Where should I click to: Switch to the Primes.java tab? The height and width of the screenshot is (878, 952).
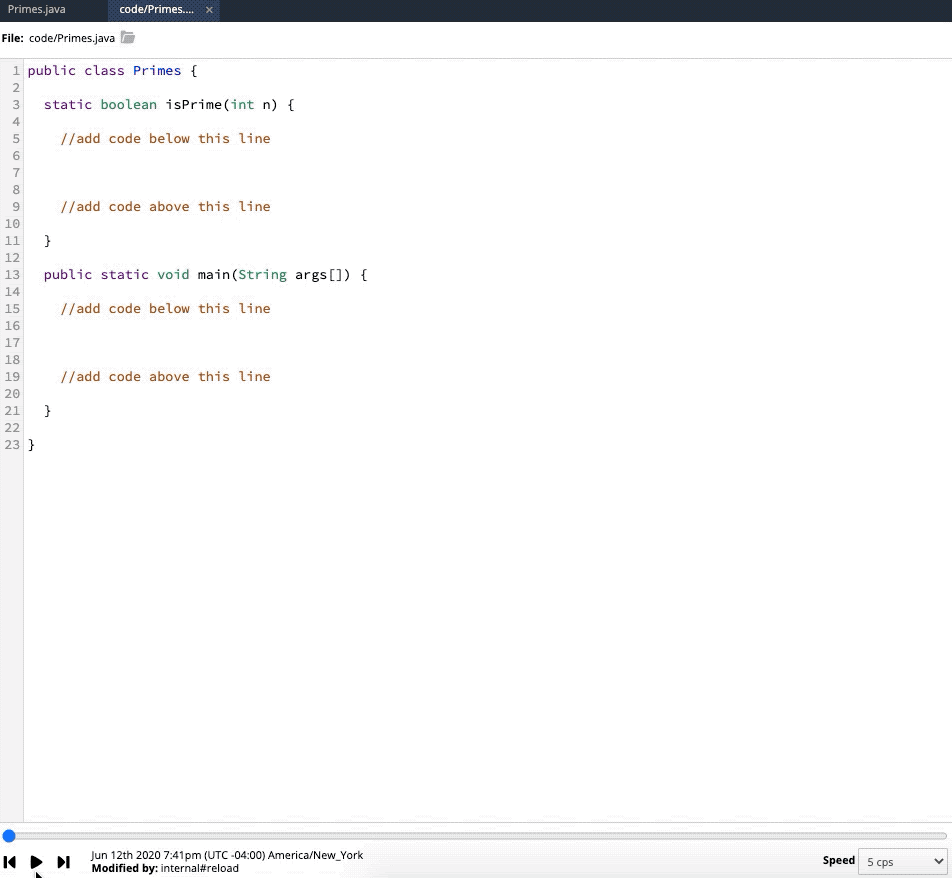(x=37, y=8)
